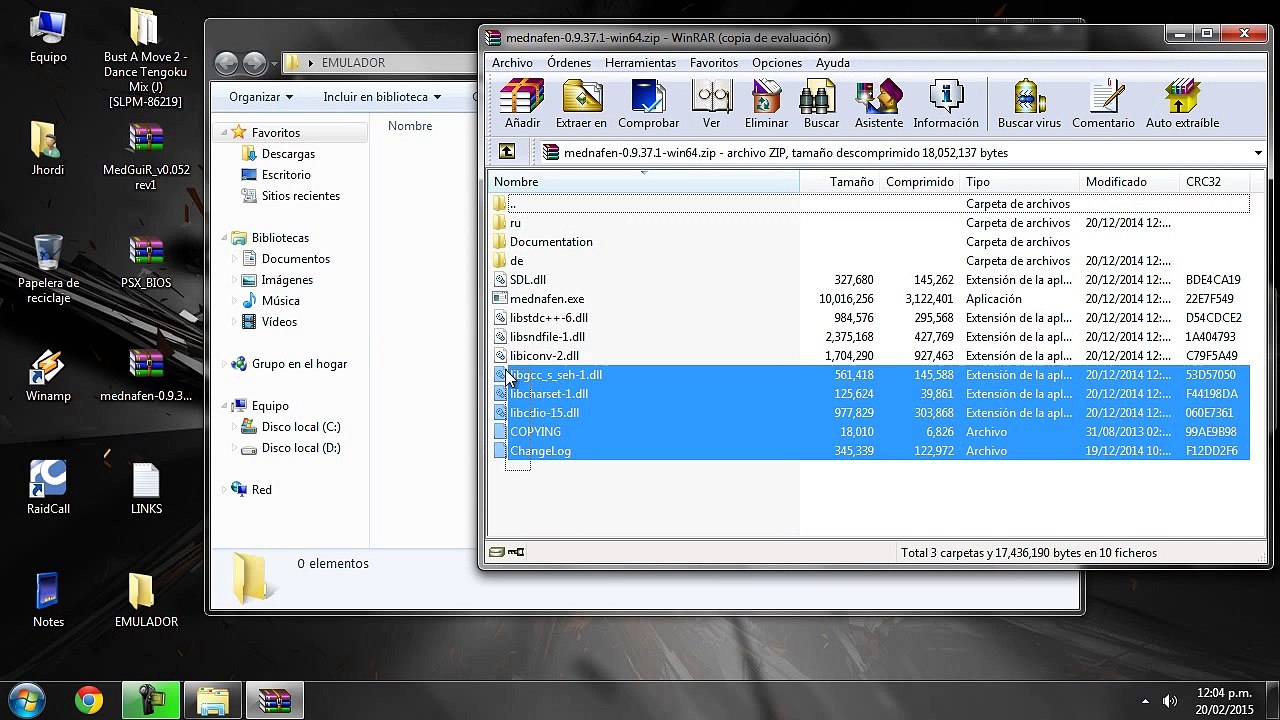Click the Eliminar toolbar icon
The height and width of the screenshot is (720, 1280).
point(766,104)
